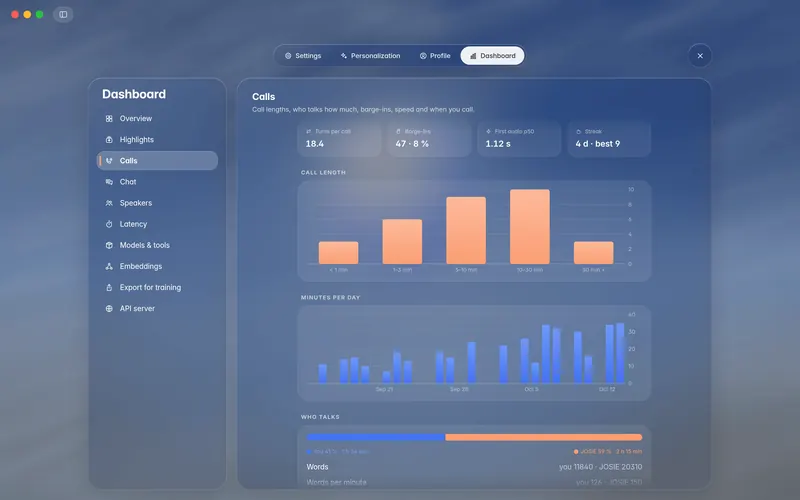Toggle the sidebar panel icon near window controls
The height and width of the screenshot is (500, 800).
coord(63,14)
